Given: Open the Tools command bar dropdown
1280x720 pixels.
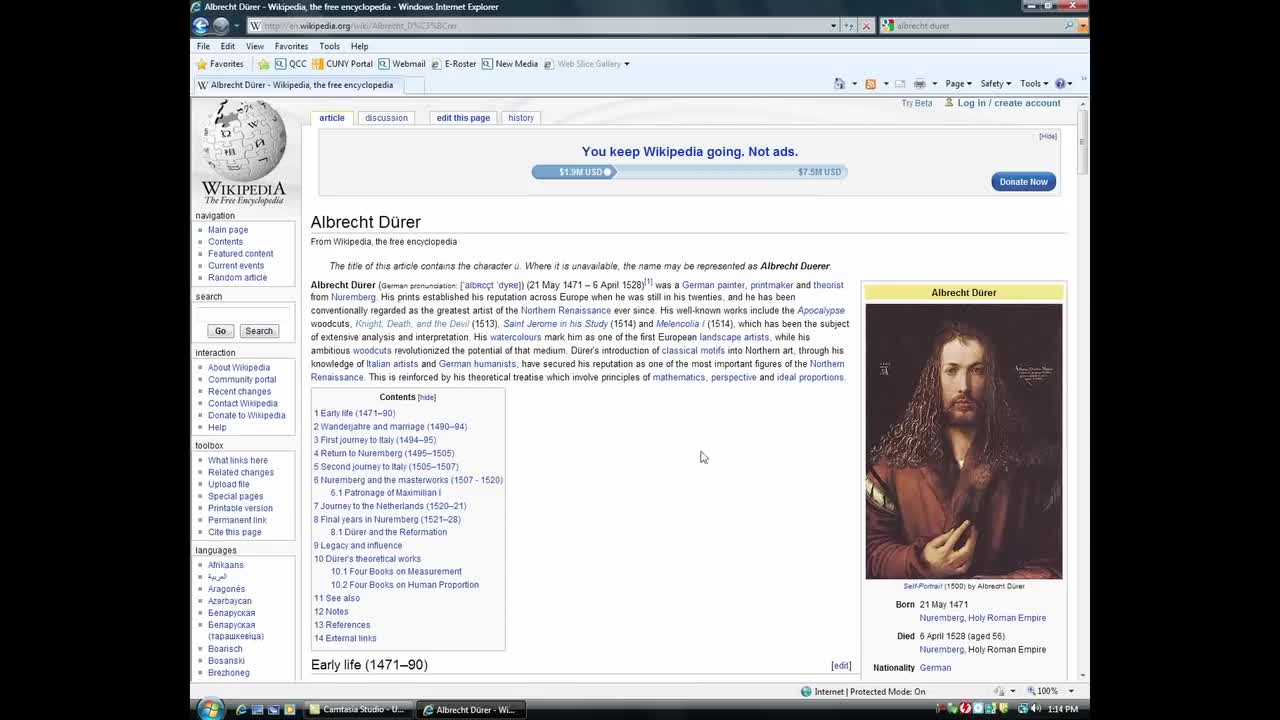Looking at the screenshot, I should [1034, 84].
